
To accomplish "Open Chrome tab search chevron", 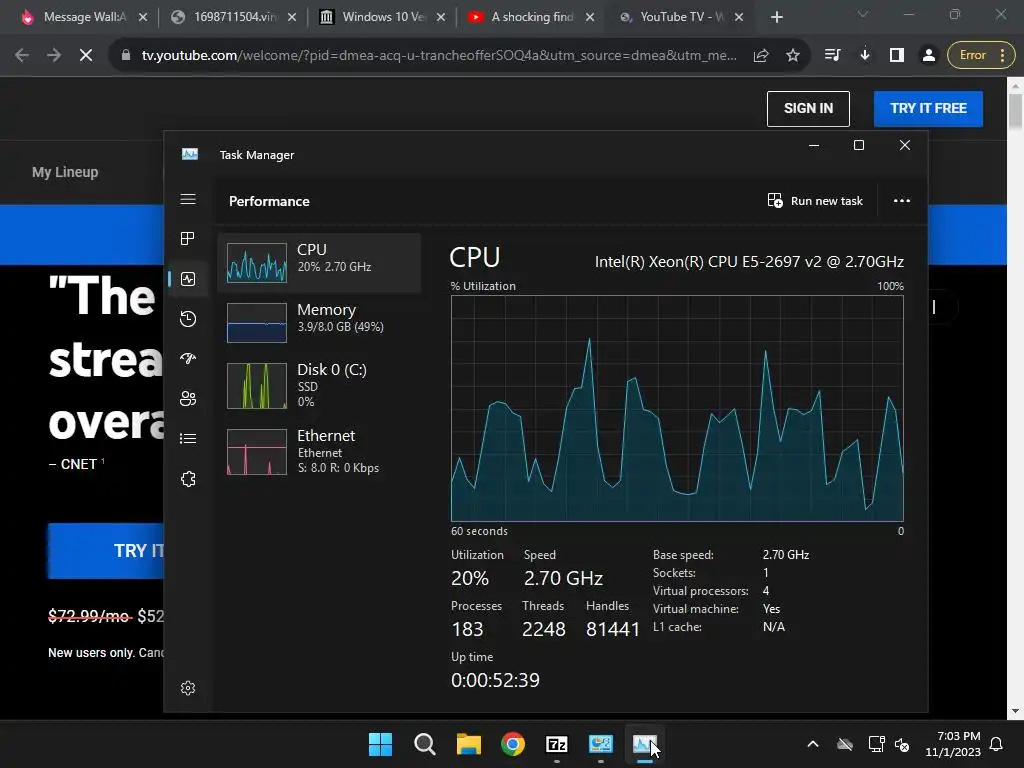I will [863, 14].
